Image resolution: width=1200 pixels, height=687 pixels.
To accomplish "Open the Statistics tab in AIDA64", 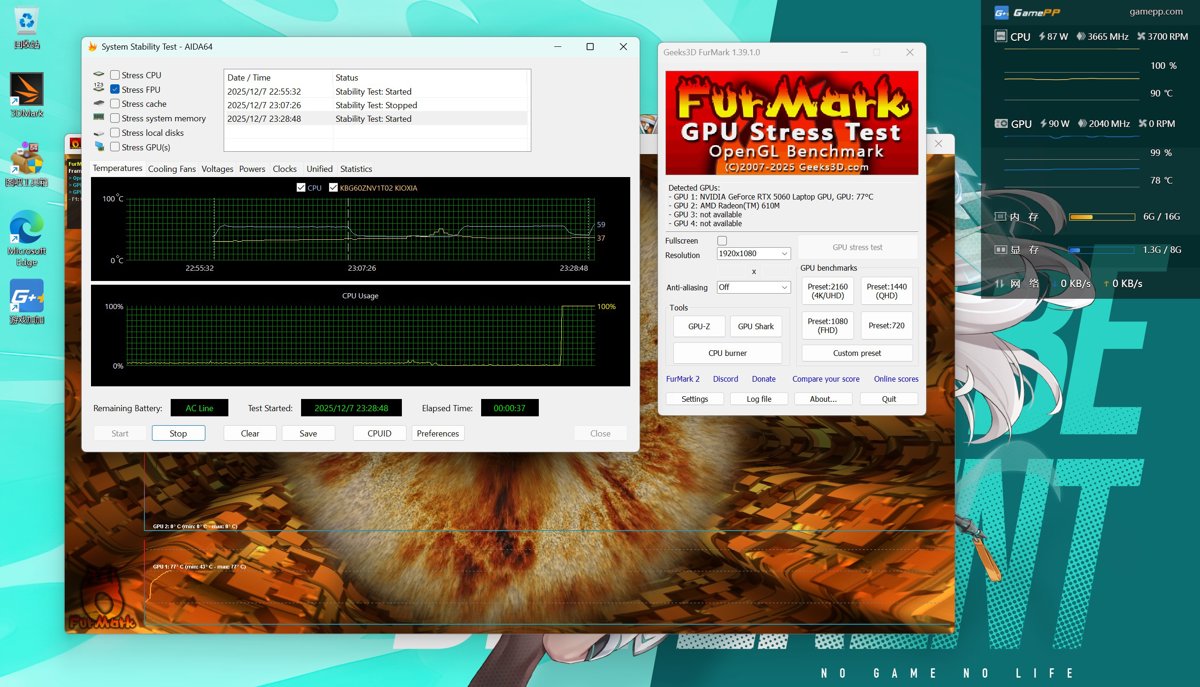I will click(356, 169).
